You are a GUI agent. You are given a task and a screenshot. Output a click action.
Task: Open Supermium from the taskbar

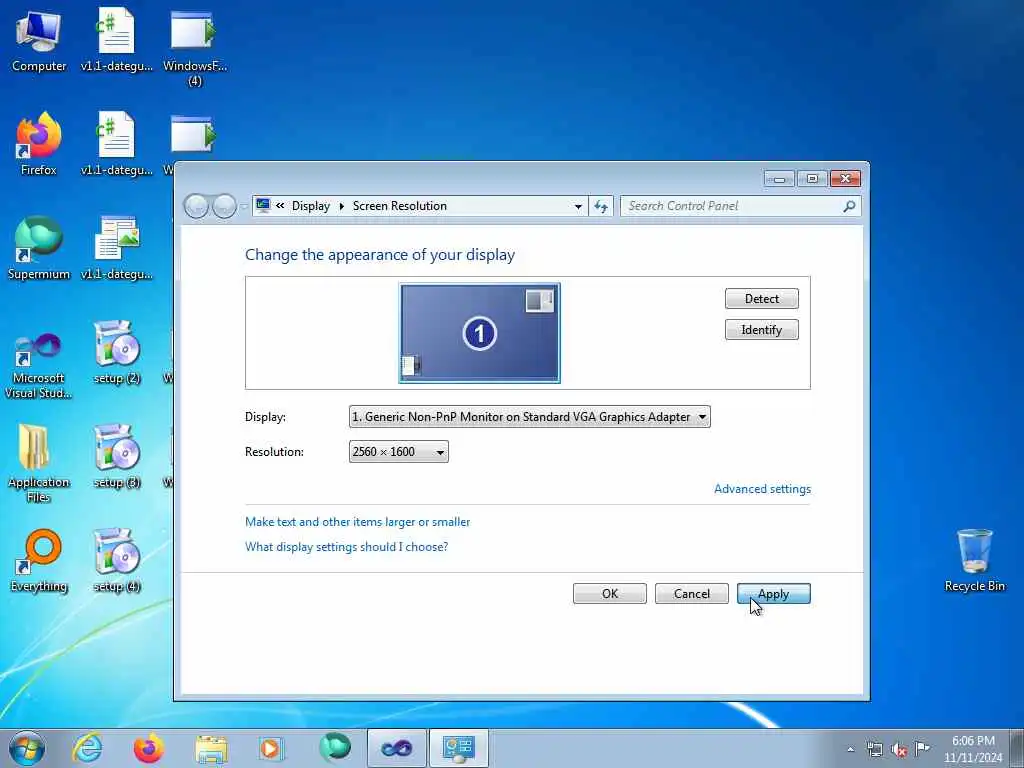[x=335, y=748]
